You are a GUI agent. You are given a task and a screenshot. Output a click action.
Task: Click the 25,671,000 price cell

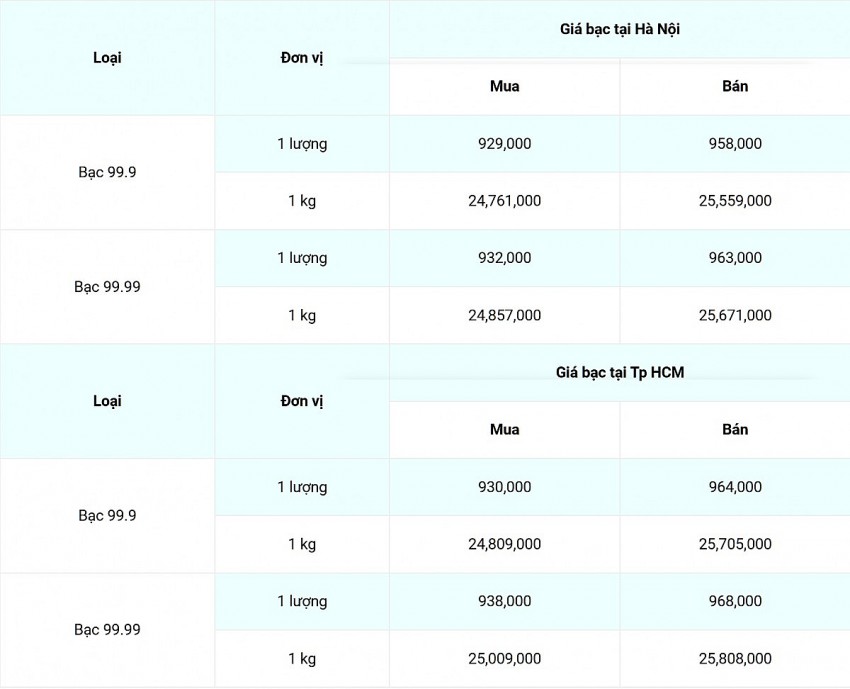coord(735,316)
